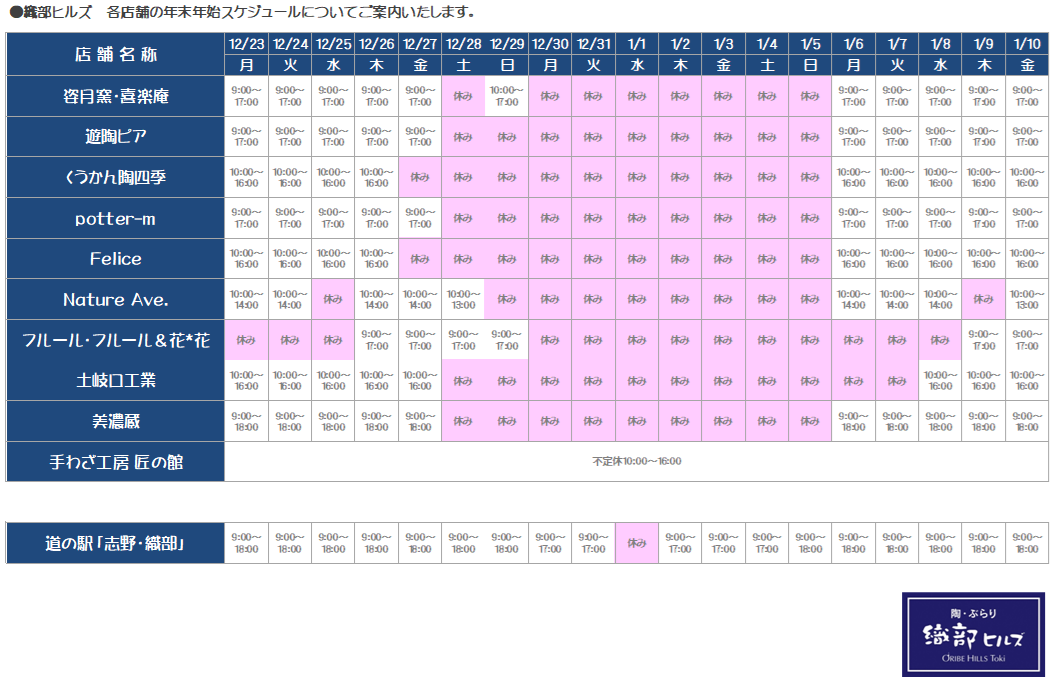Click the 1/10 date column header
This screenshot has width=1054, height=685.
(x=1027, y=44)
